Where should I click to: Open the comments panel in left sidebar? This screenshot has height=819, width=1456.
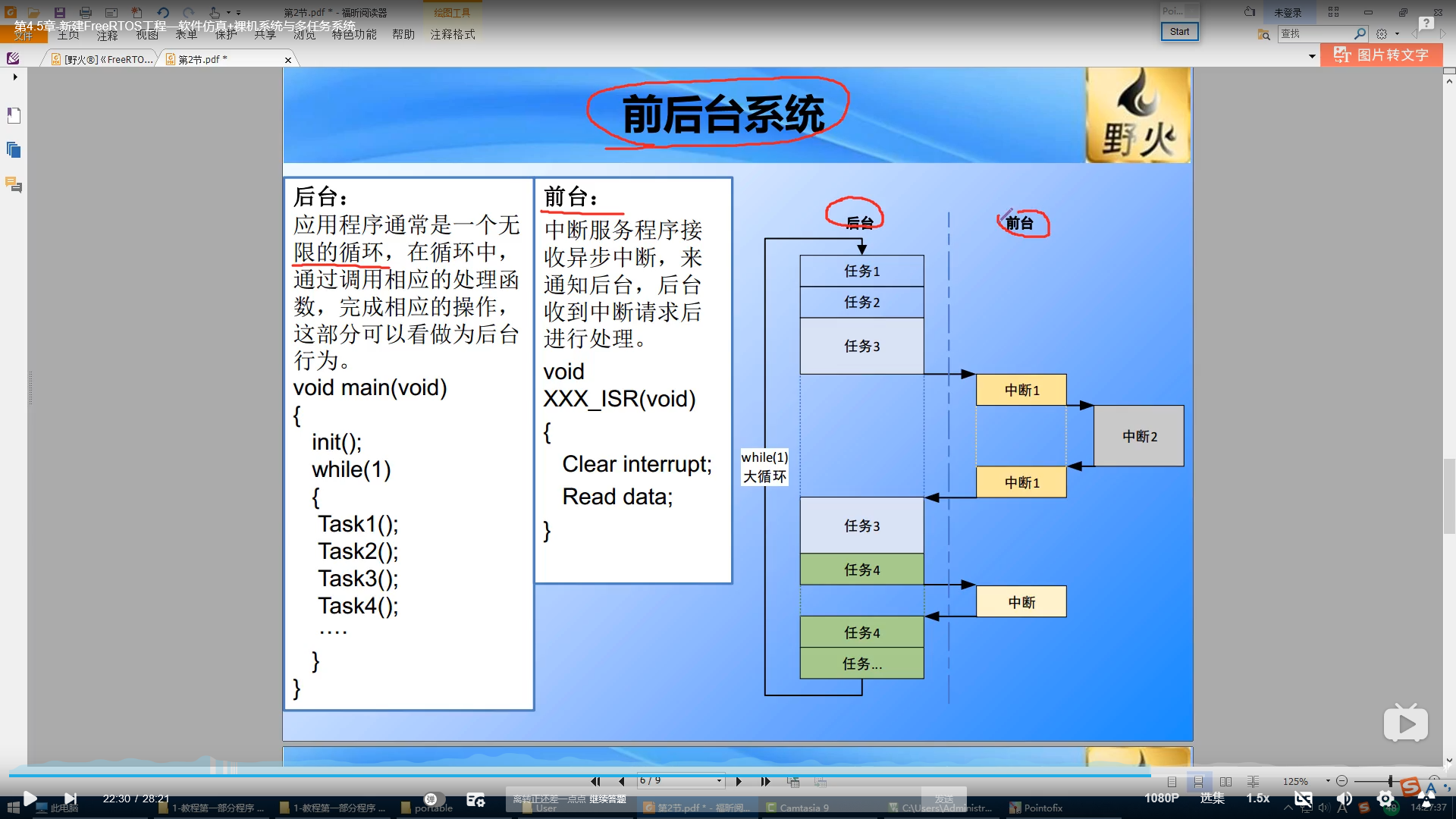click(x=14, y=184)
